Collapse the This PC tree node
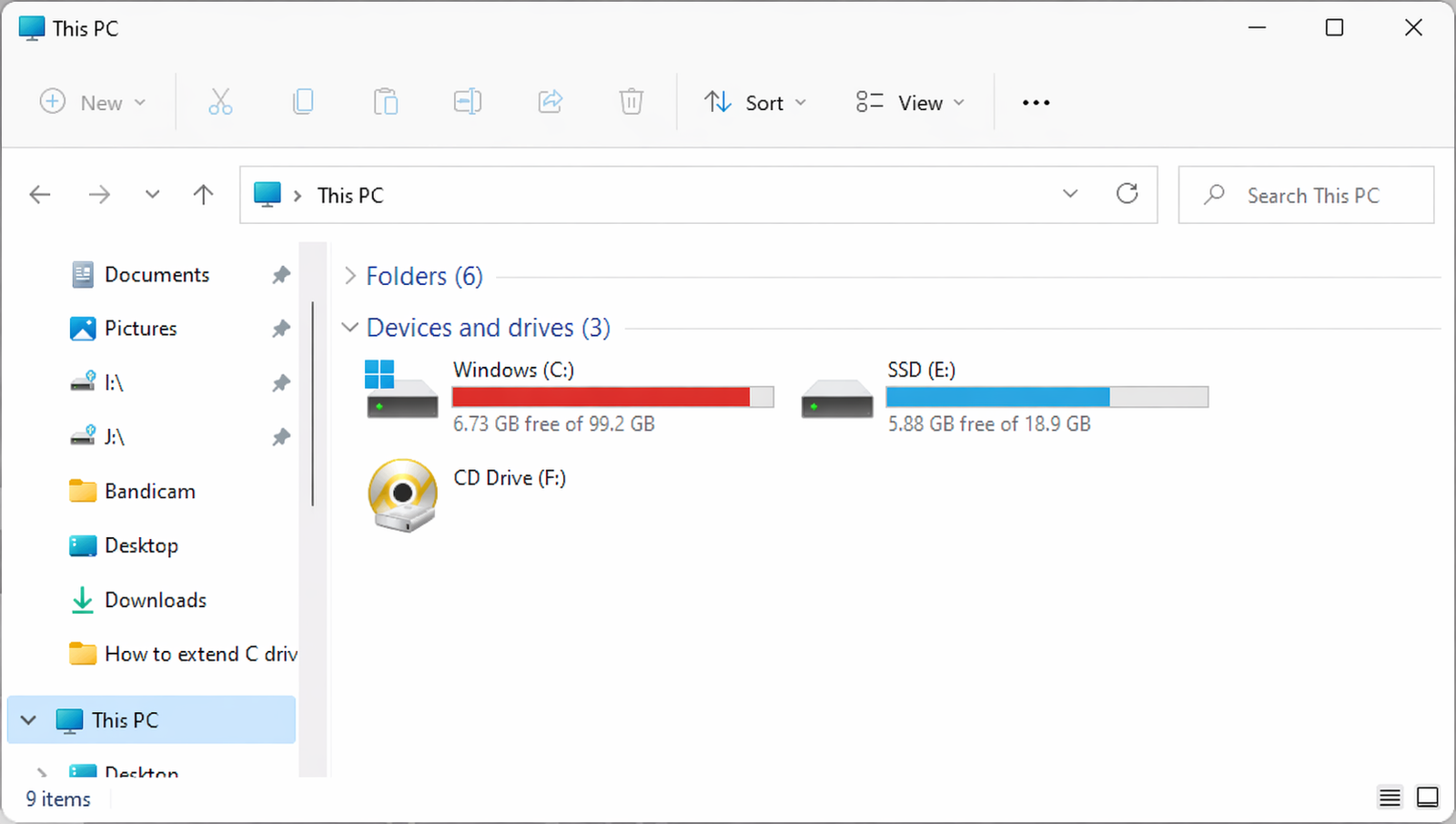Screen dimensions: 1456x824 point(28,720)
